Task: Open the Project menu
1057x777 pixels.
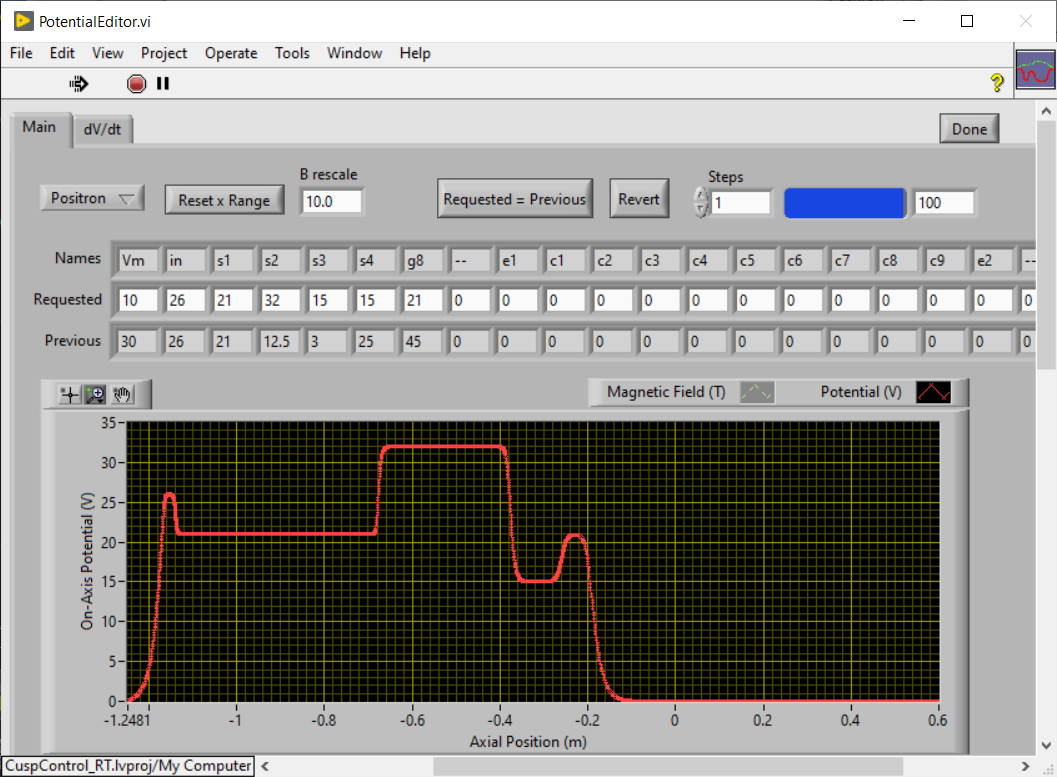Action: coord(164,53)
